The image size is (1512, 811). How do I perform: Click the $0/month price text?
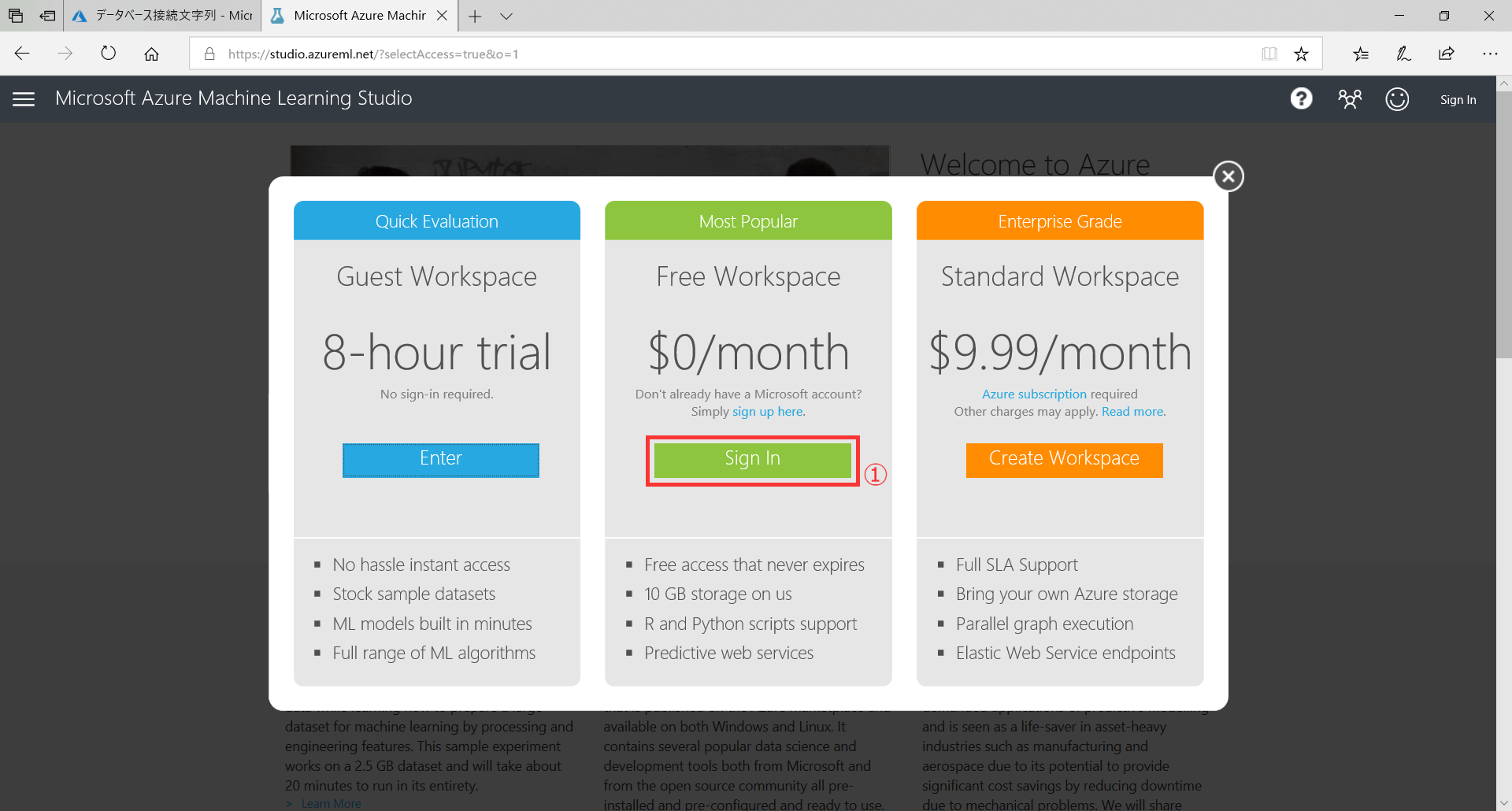(x=748, y=352)
